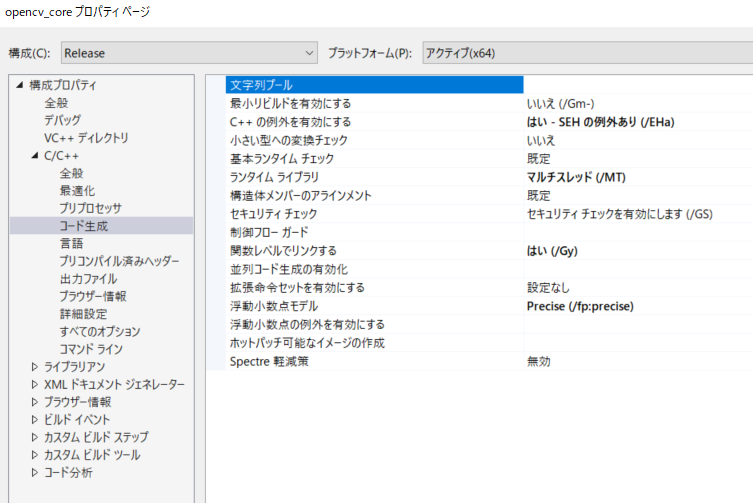Select 浮動小数点の例外を有効にする property

pos(307,324)
